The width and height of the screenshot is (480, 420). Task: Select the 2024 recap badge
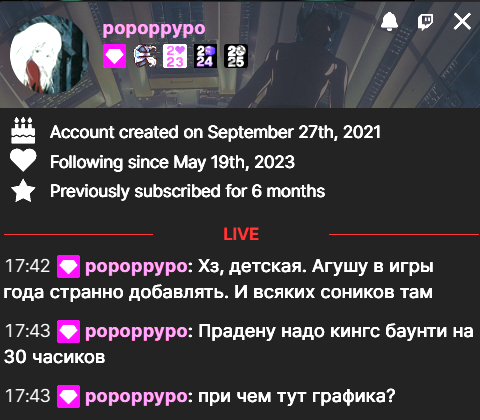click(205, 56)
